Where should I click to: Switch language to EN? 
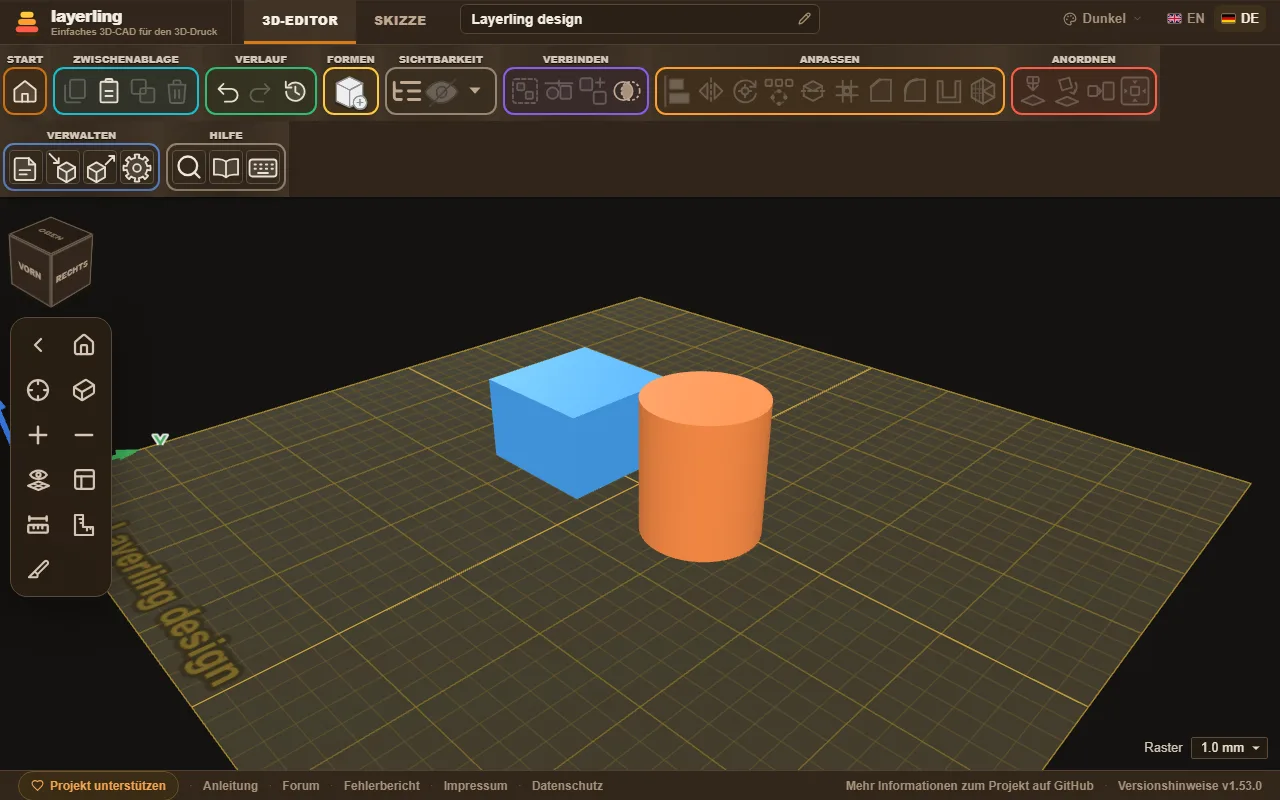point(1186,19)
